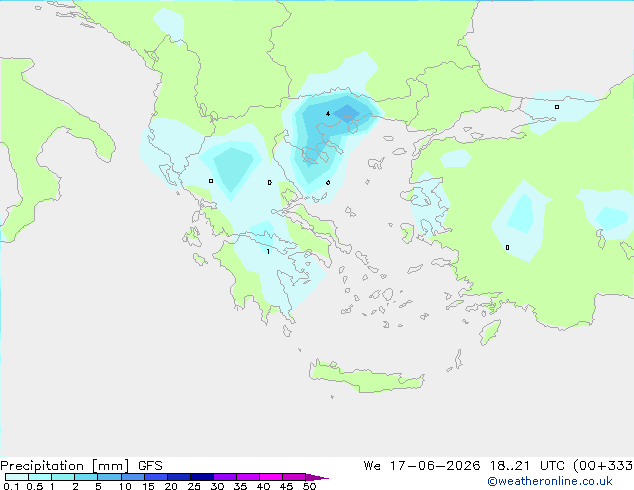Click the map value '4' over northern Greece
Viewport: 634px width, 490px height.
(x=328, y=114)
